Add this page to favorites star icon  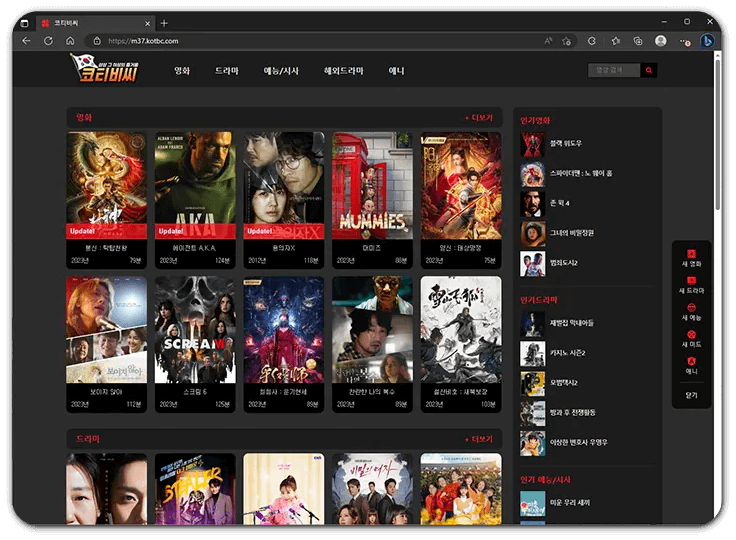click(x=567, y=41)
